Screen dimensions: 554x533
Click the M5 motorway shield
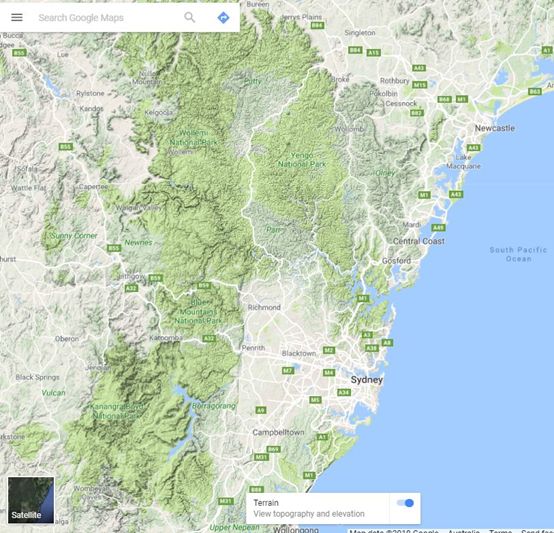click(x=315, y=400)
